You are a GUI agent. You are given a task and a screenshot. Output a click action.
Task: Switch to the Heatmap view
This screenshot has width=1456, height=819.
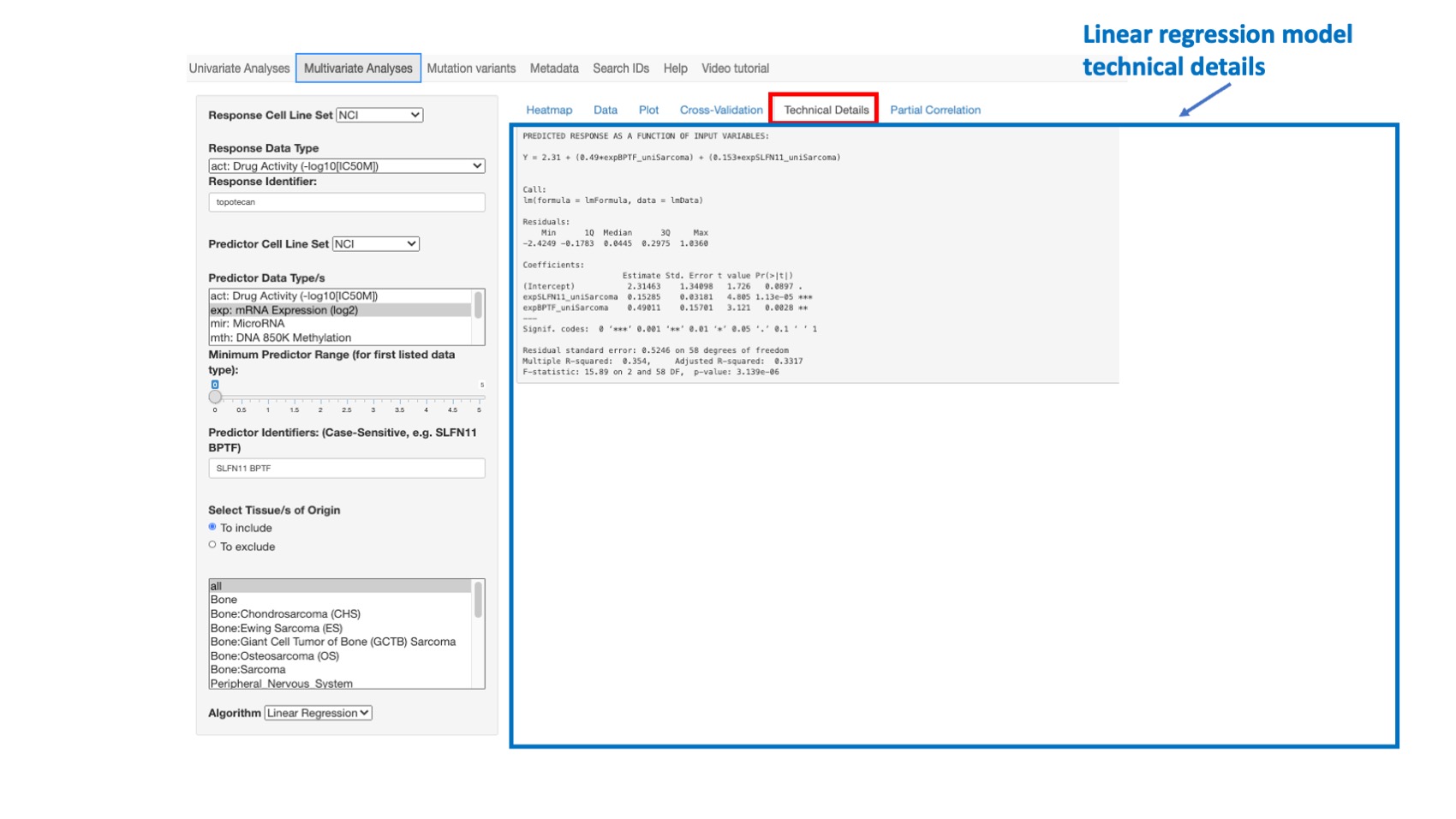(x=549, y=110)
